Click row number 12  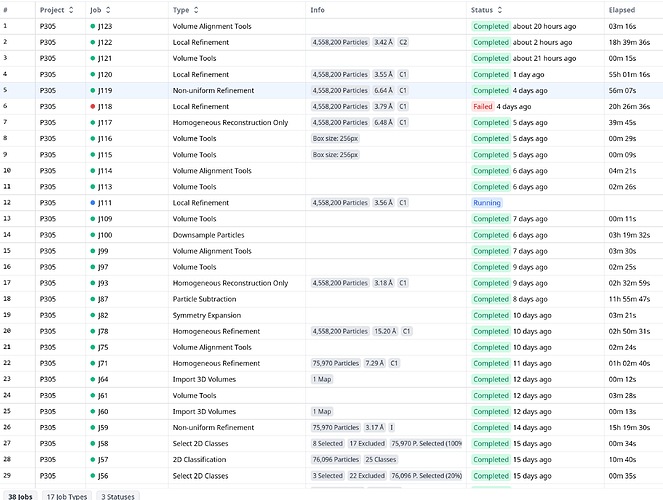[x=7, y=203]
